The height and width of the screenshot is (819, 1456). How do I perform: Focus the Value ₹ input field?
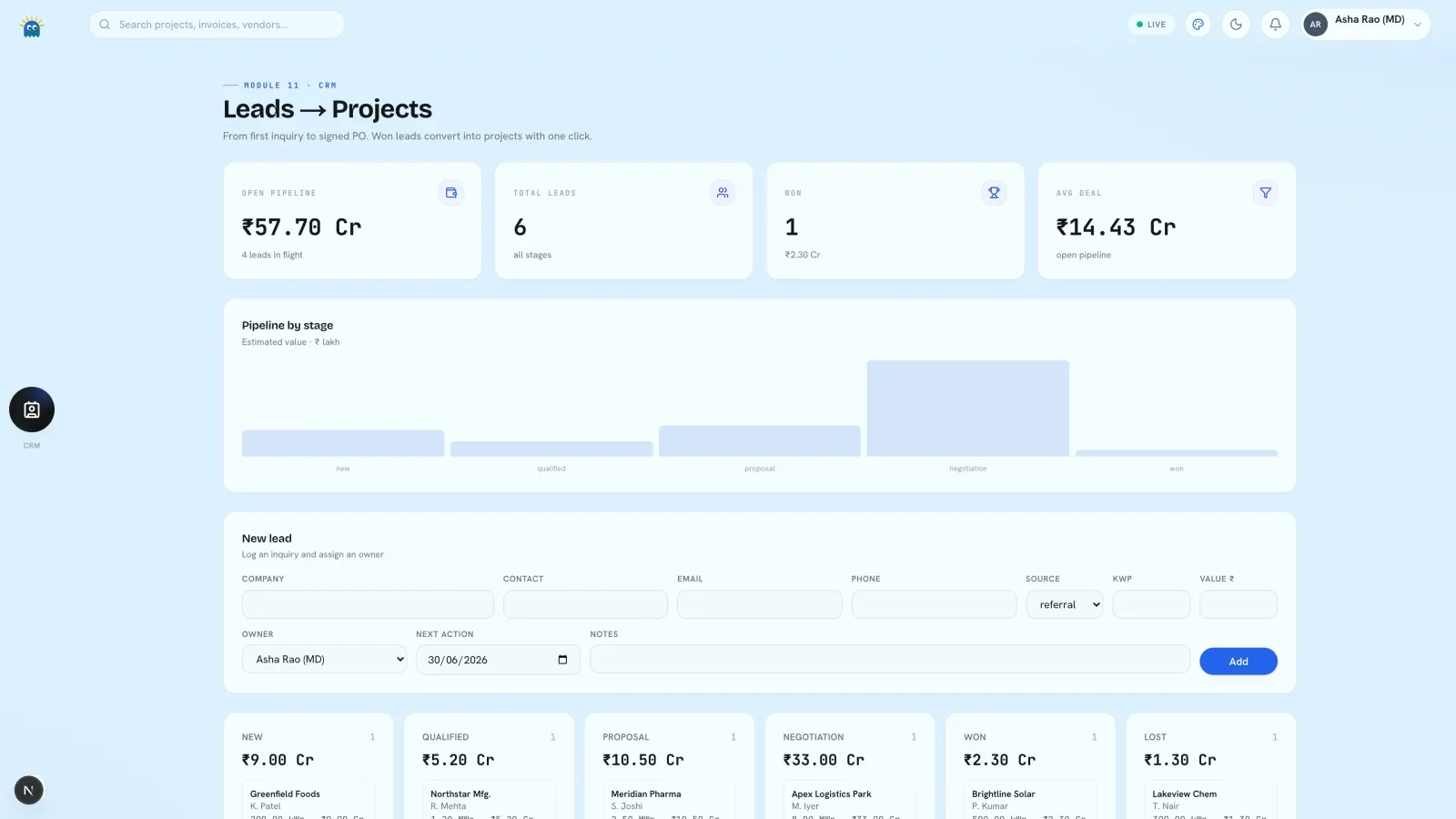pyautogui.click(x=1239, y=604)
